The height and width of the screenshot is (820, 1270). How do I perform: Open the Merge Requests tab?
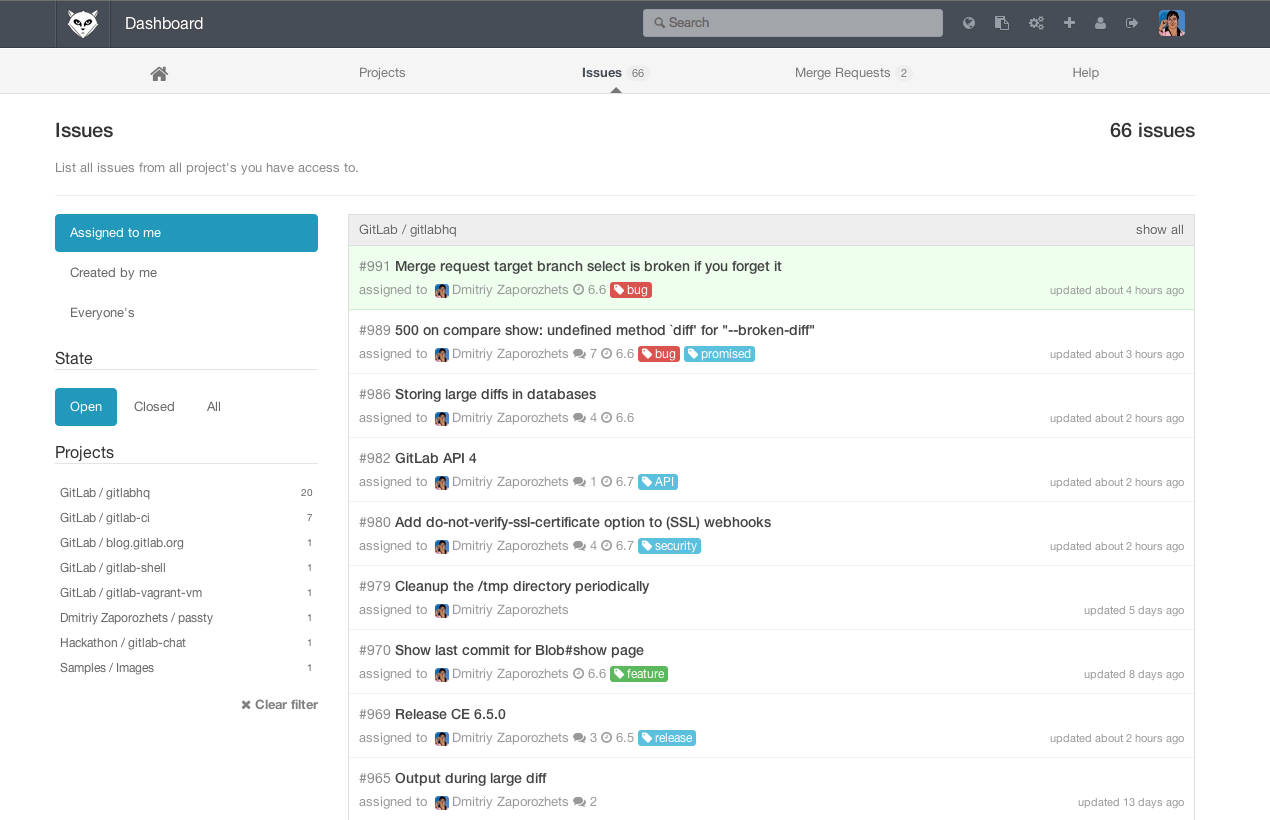[x=842, y=73]
